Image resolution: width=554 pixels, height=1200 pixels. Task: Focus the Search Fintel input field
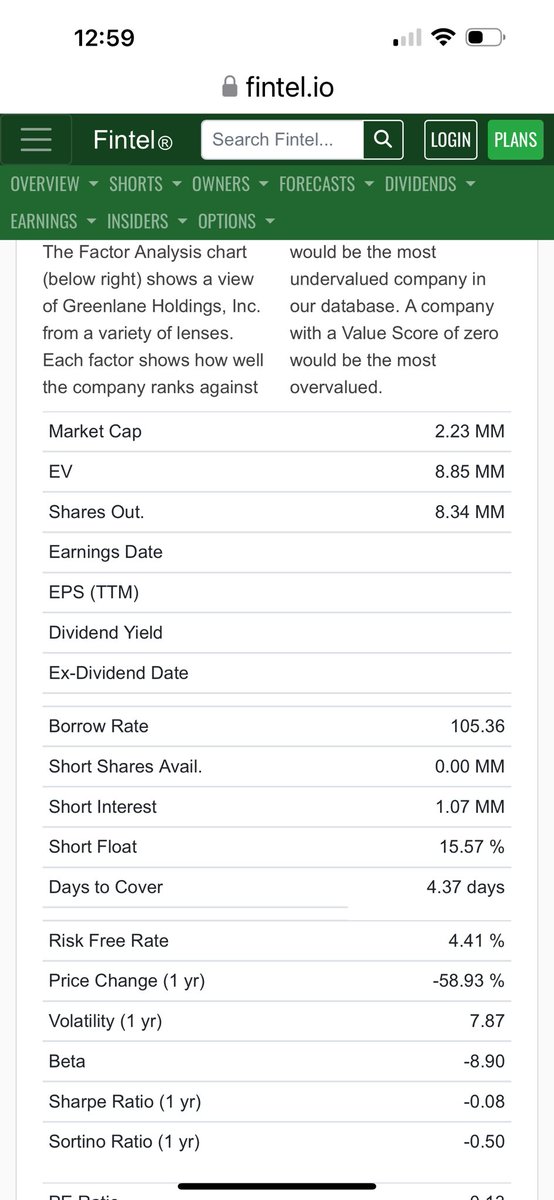point(283,140)
